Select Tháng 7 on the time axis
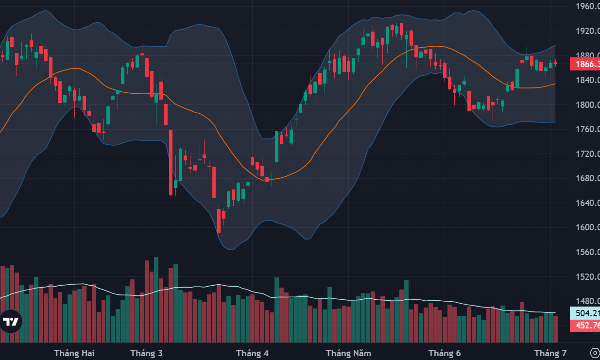 pyautogui.click(x=550, y=353)
